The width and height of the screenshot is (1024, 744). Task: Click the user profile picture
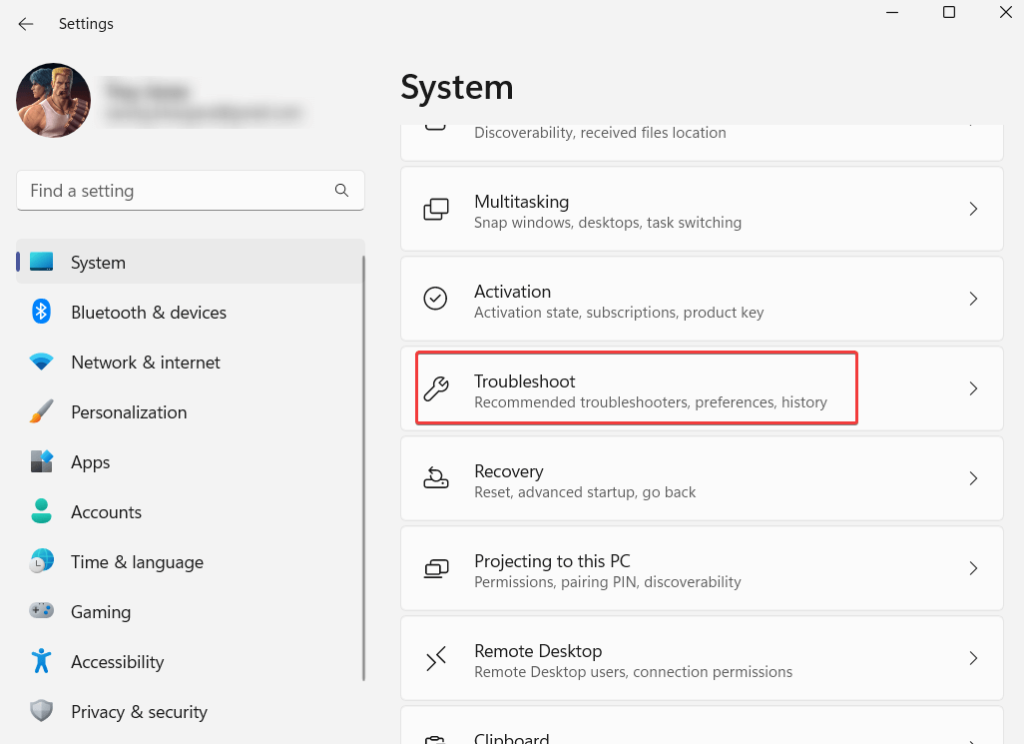pyautogui.click(x=54, y=100)
